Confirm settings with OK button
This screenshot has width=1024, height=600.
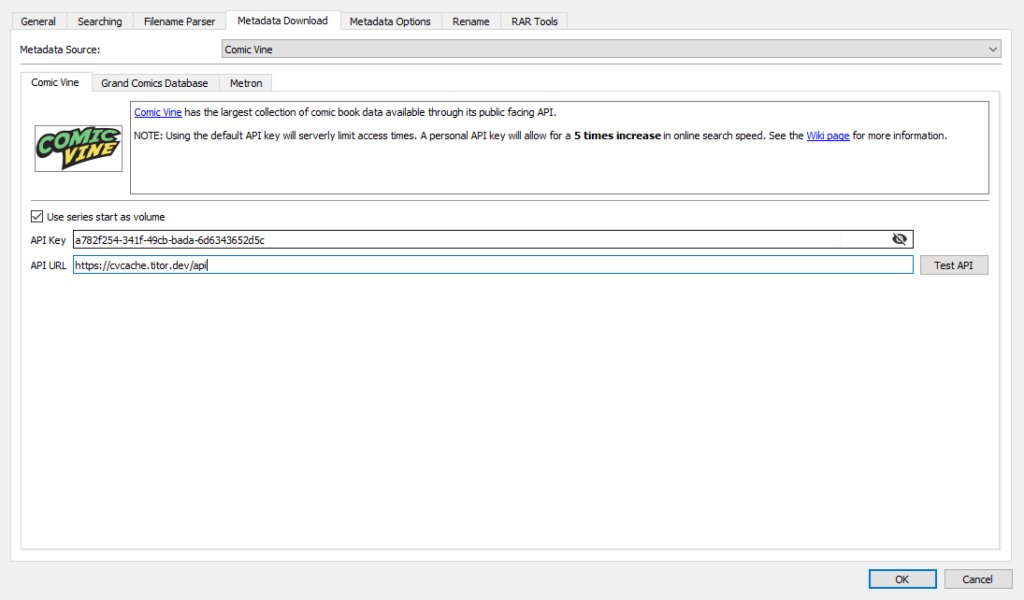point(903,579)
